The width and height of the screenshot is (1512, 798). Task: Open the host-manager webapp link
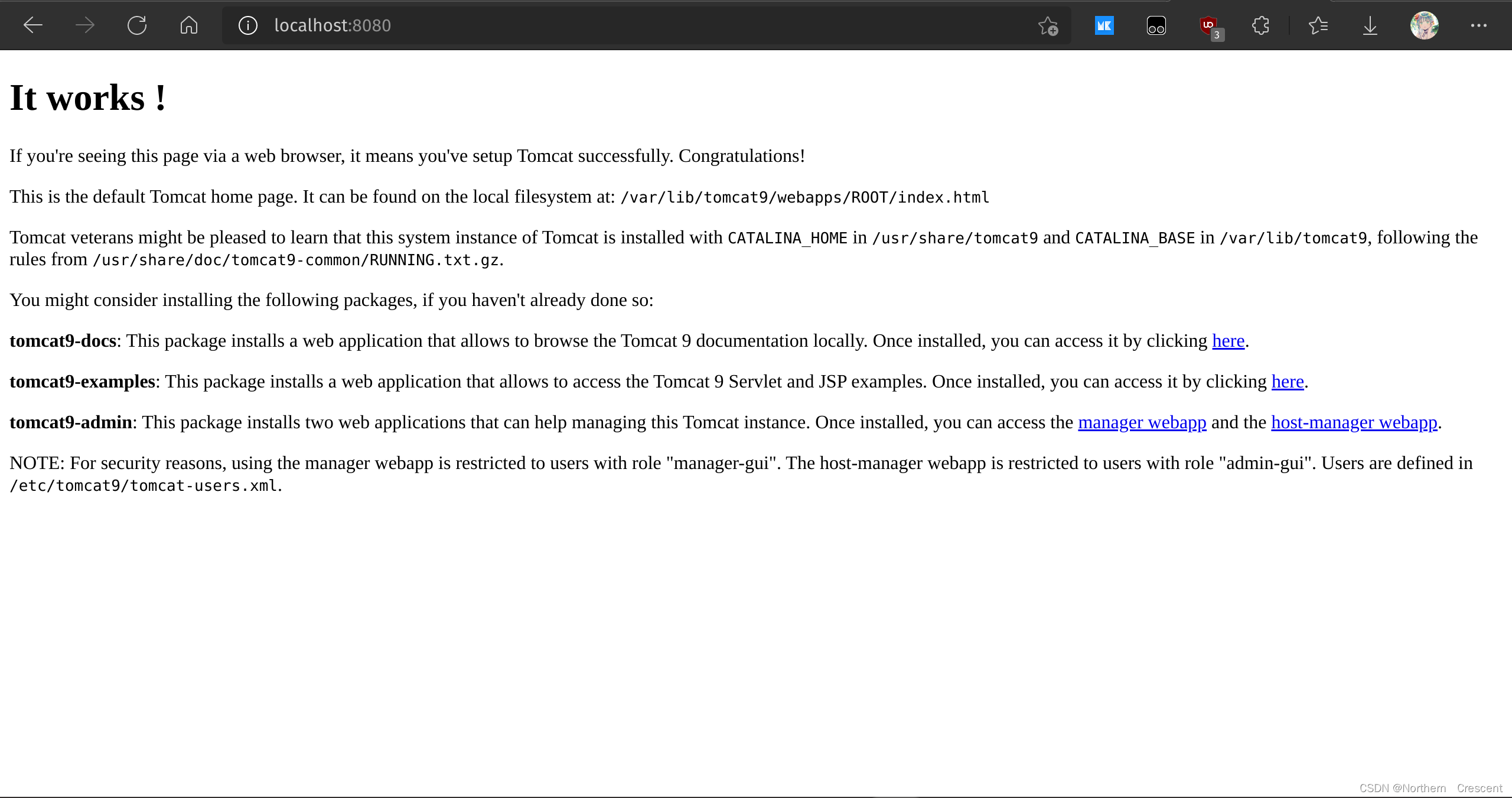coord(1353,422)
